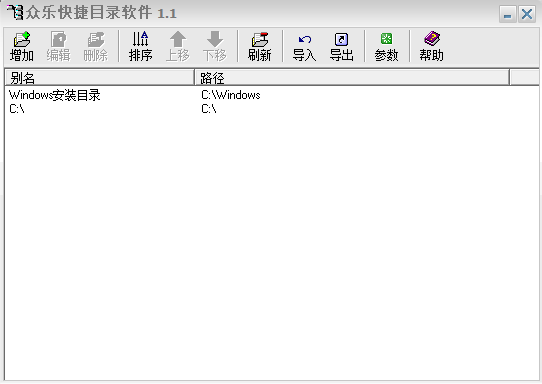
Task: Minimize the 众乐快捷目录软件 window
Action: point(507,15)
